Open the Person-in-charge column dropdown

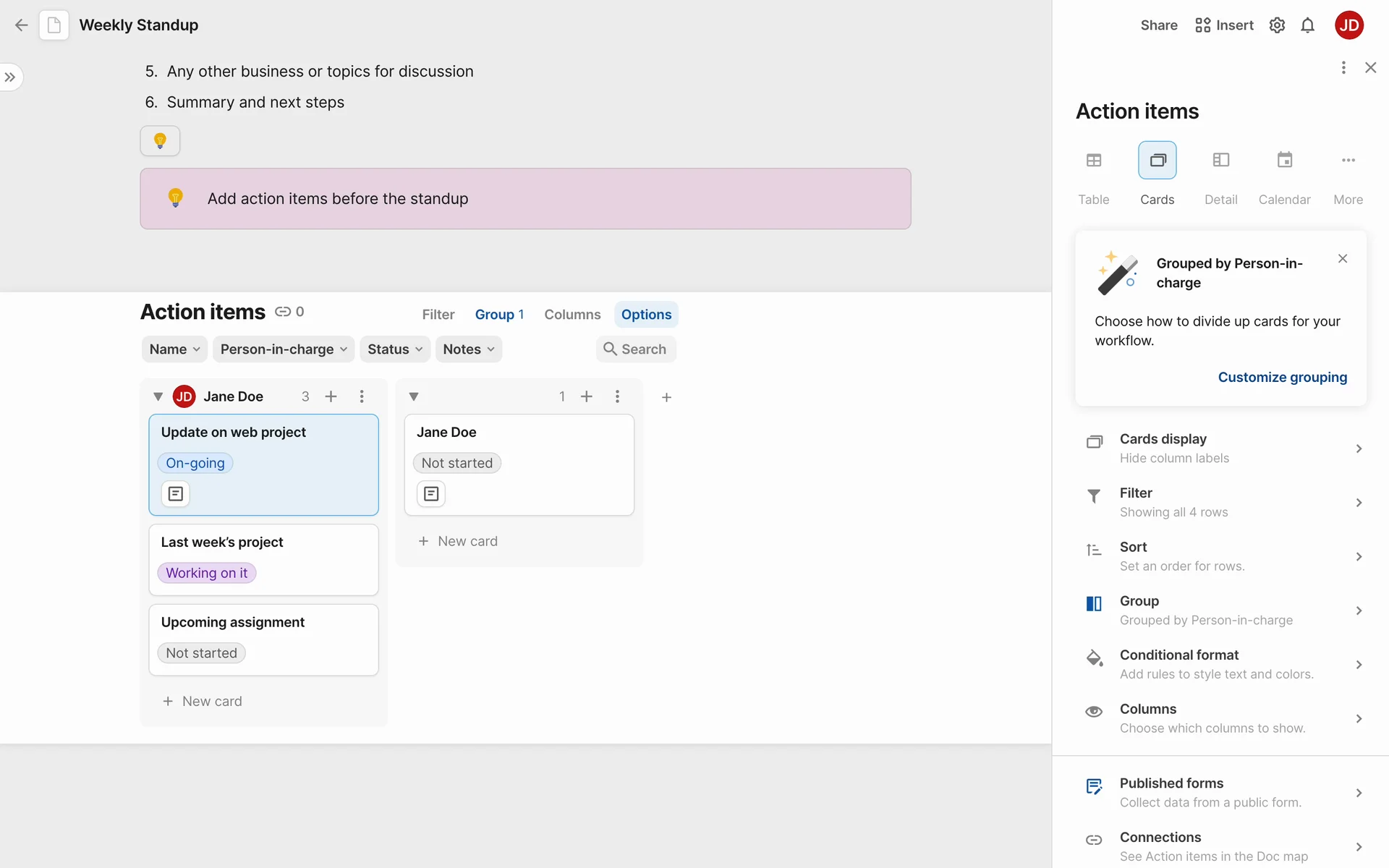point(284,349)
